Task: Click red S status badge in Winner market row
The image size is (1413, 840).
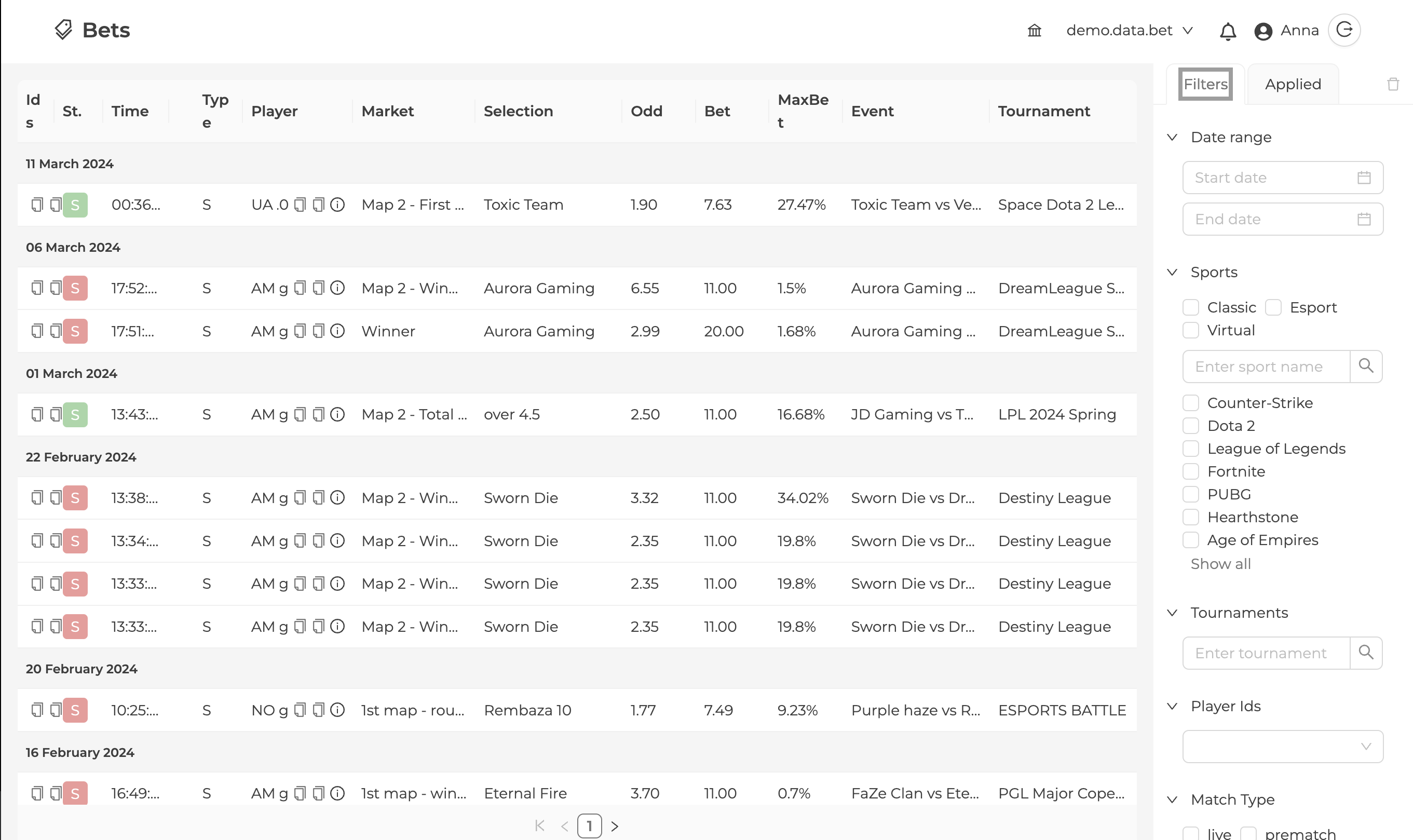Action: (x=75, y=331)
